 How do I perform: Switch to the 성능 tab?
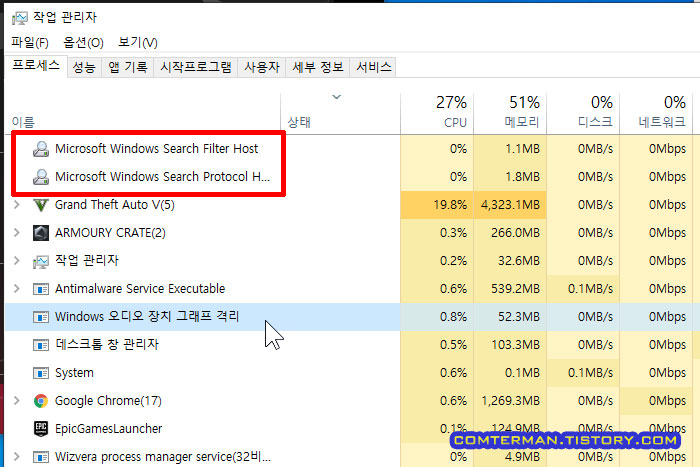point(84,67)
